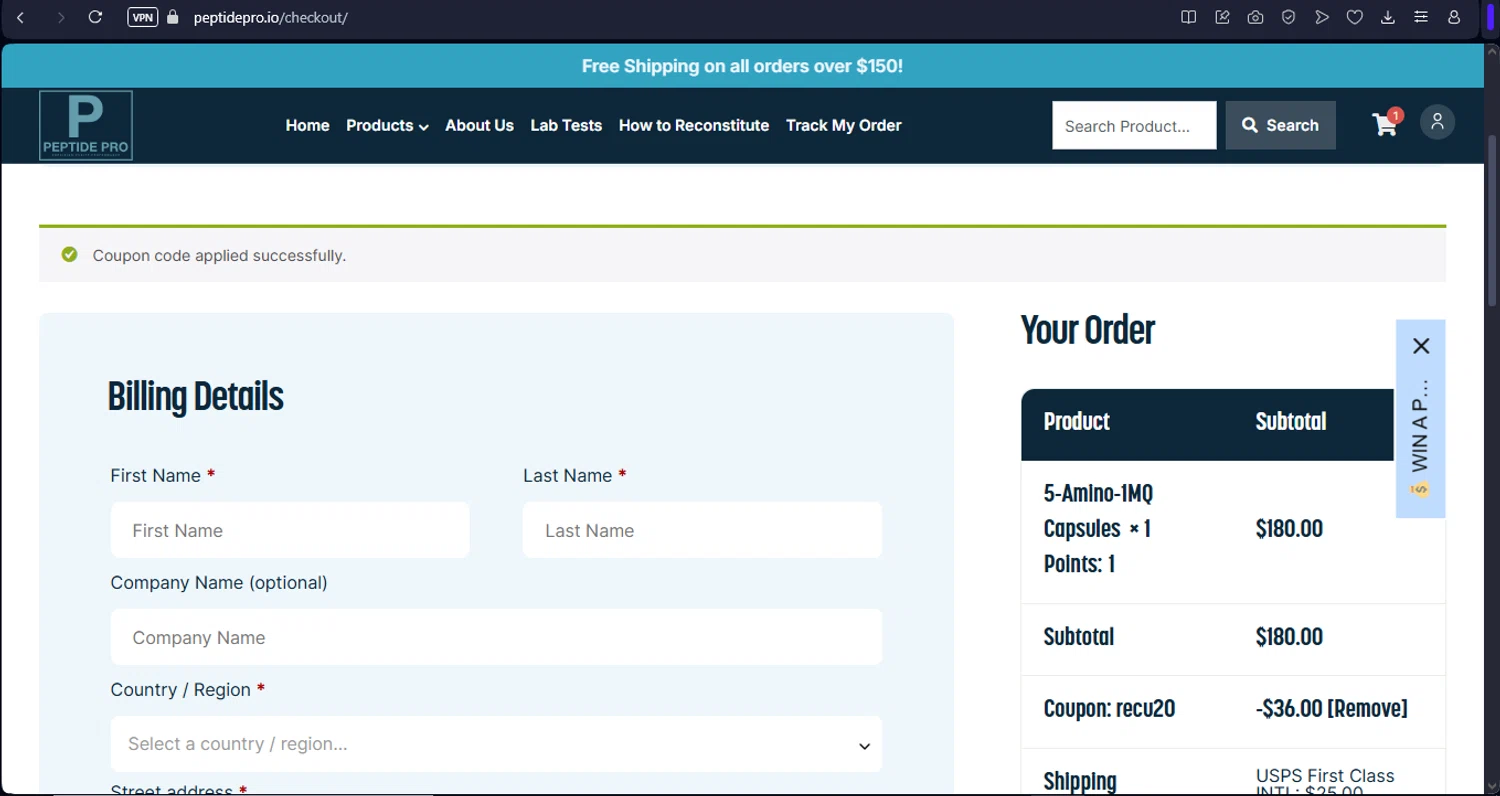
Task: Click the send/play arrow browser icon
Action: point(1322,17)
